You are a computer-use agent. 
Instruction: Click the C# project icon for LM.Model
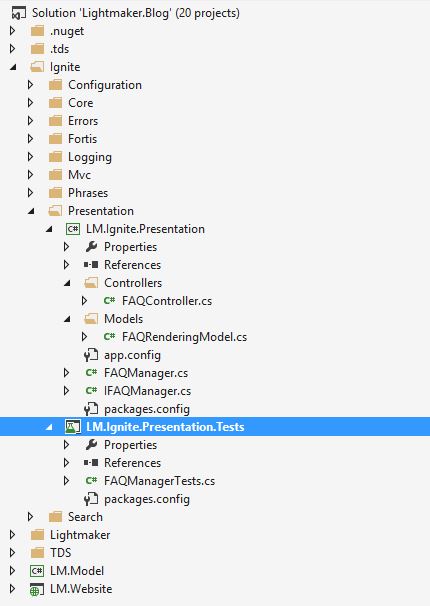coord(37,571)
